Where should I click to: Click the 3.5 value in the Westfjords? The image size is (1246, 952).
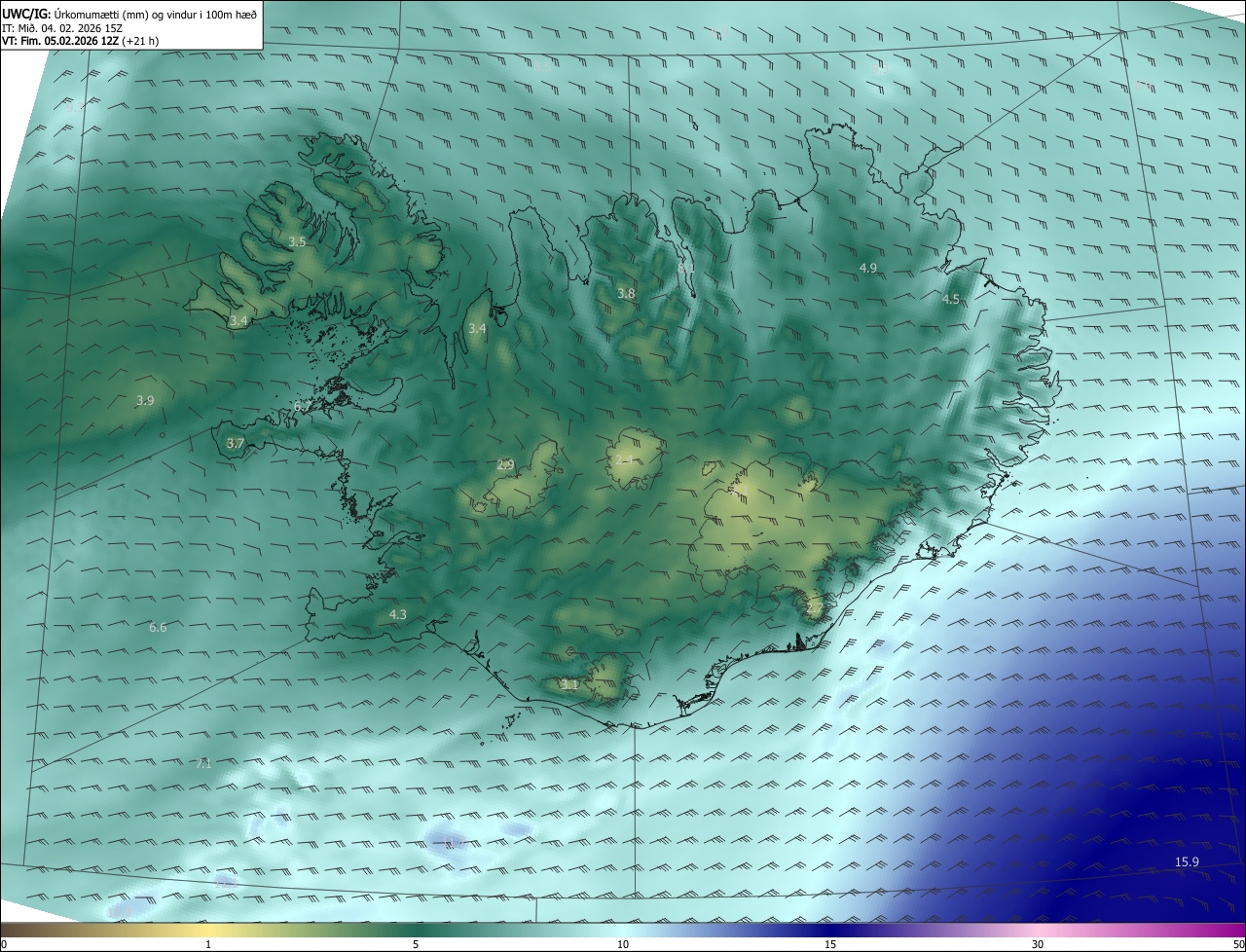point(297,241)
